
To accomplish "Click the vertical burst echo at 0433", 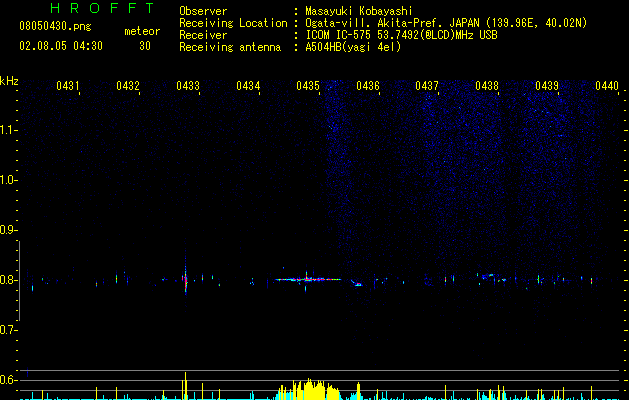I will [186, 277].
